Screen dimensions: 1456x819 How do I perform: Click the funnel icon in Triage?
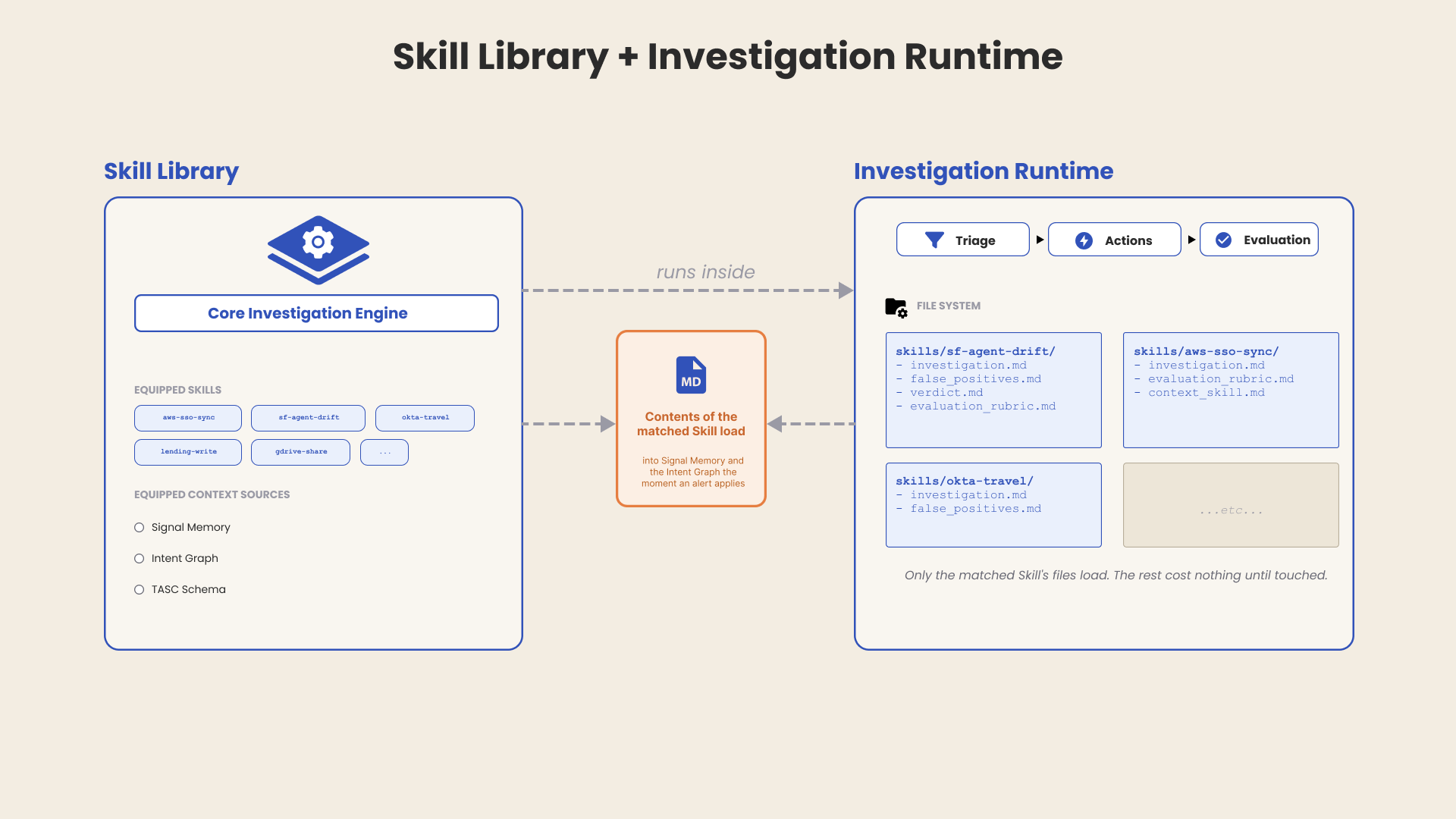click(x=934, y=240)
